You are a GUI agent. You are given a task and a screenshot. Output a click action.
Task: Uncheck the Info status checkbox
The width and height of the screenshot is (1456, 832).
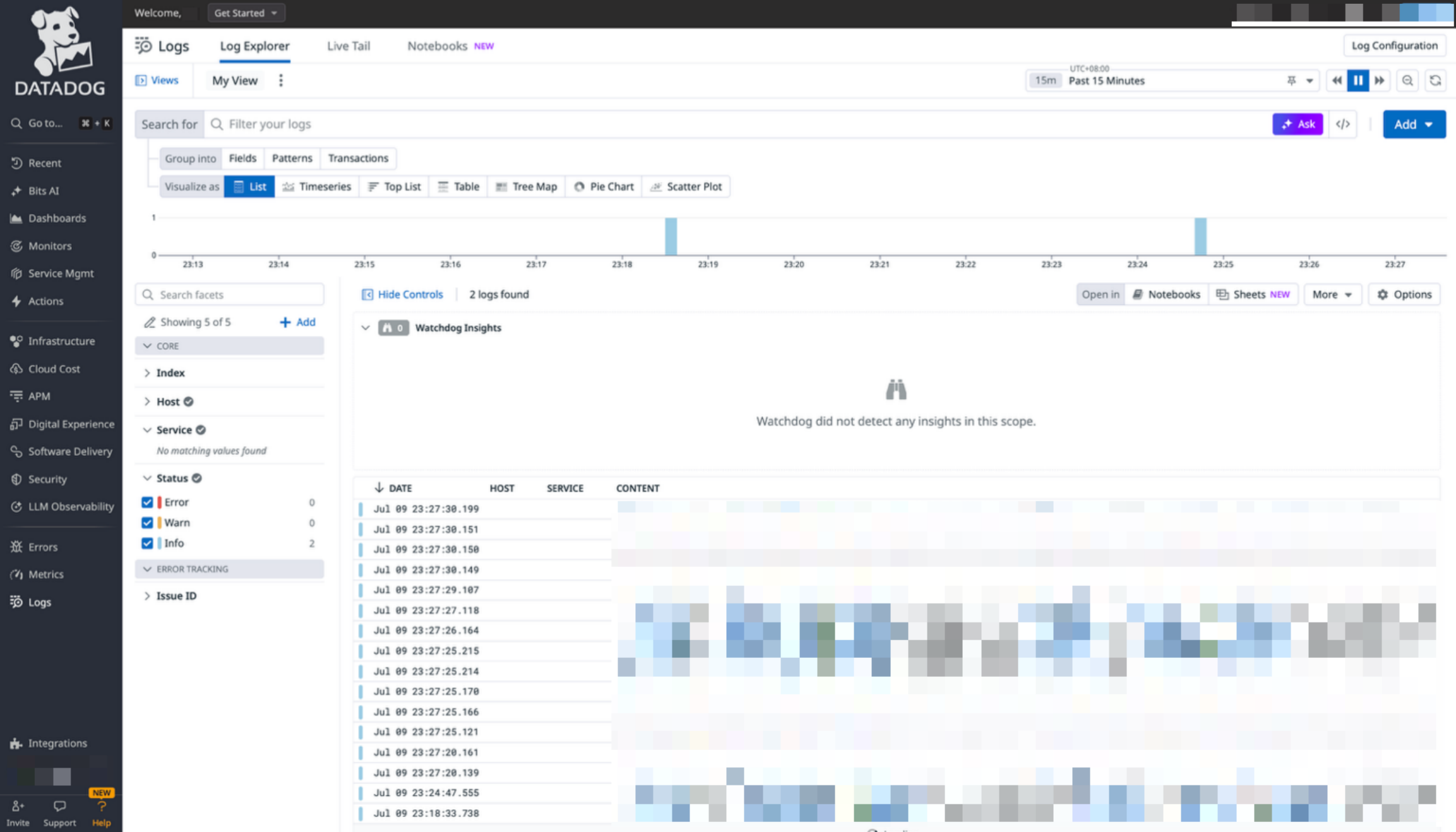pos(147,543)
